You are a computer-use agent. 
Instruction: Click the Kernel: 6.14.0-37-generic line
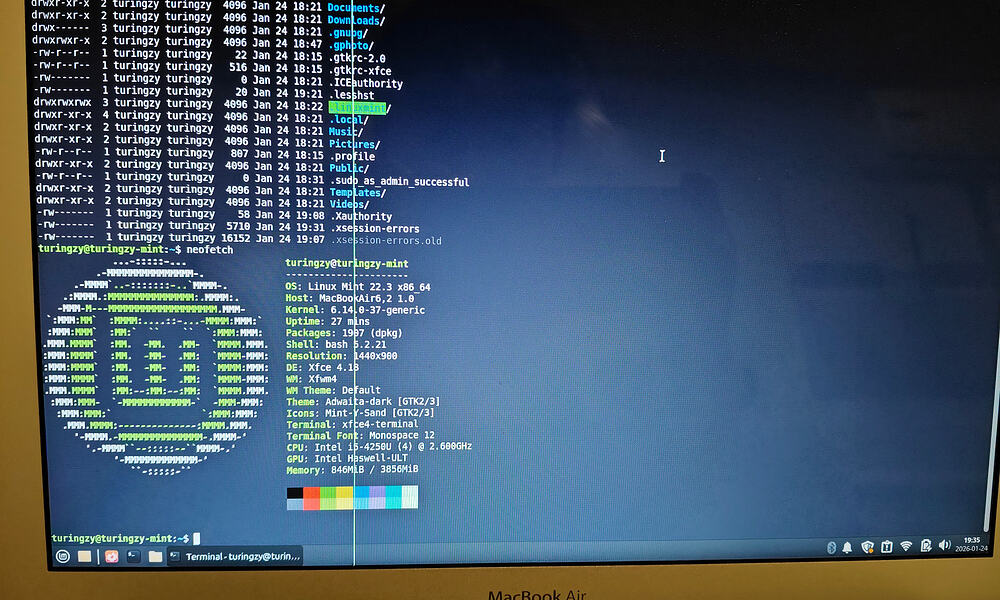pos(355,310)
